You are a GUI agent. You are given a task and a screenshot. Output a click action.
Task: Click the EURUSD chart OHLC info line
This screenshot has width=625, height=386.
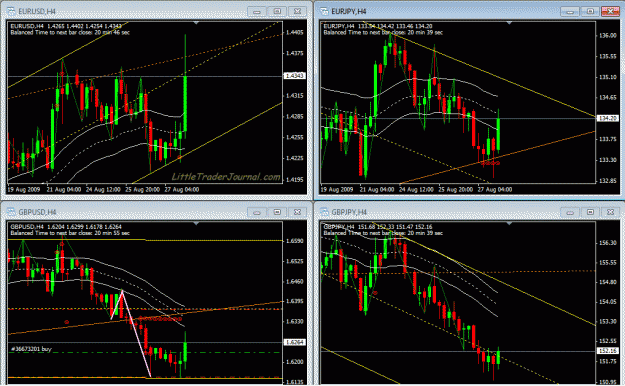[x=66, y=26]
